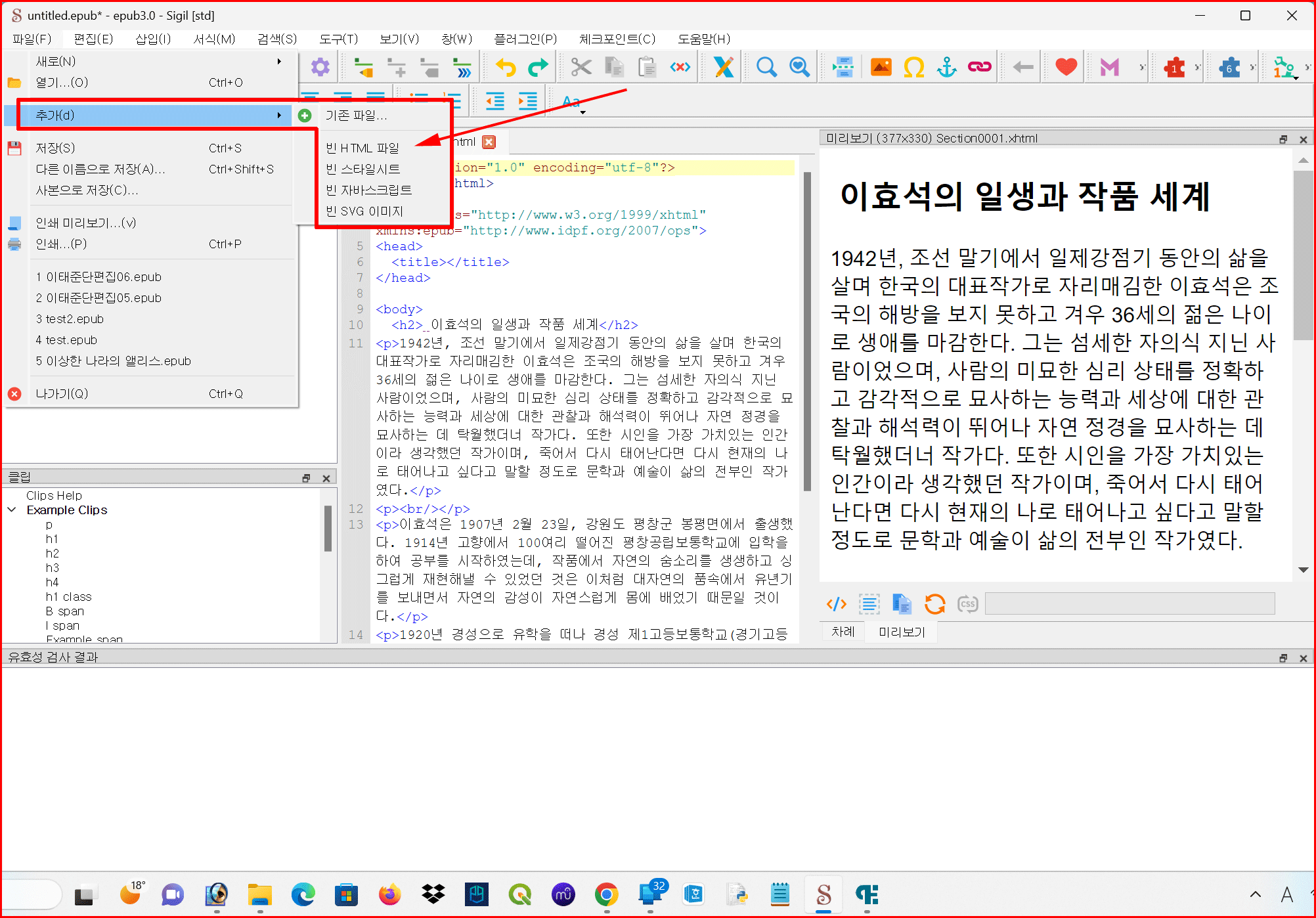The image size is (1316, 918).
Task: Switch to the 차례 tab
Action: click(843, 632)
